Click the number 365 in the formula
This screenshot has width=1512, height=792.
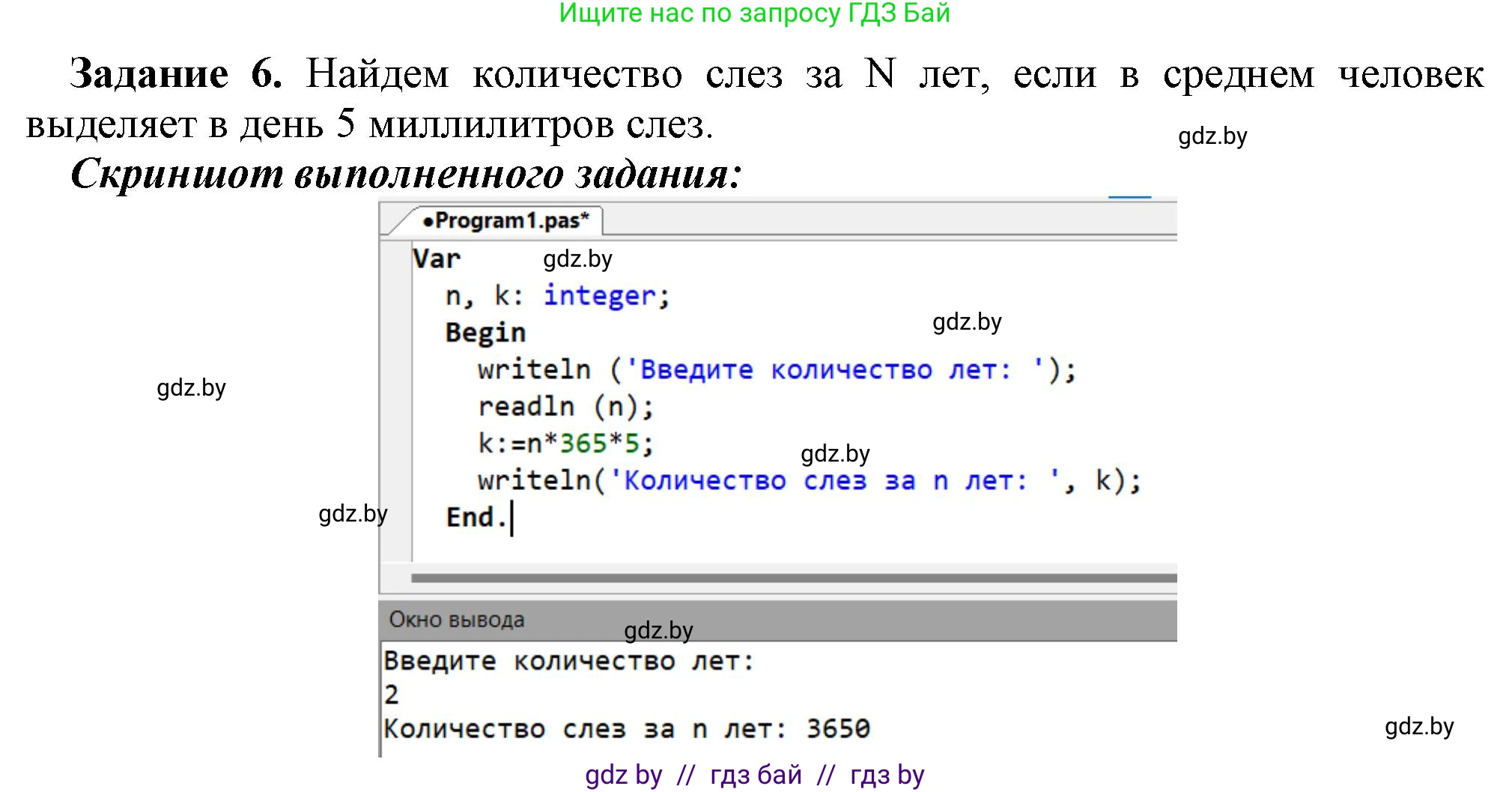tap(583, 444)
